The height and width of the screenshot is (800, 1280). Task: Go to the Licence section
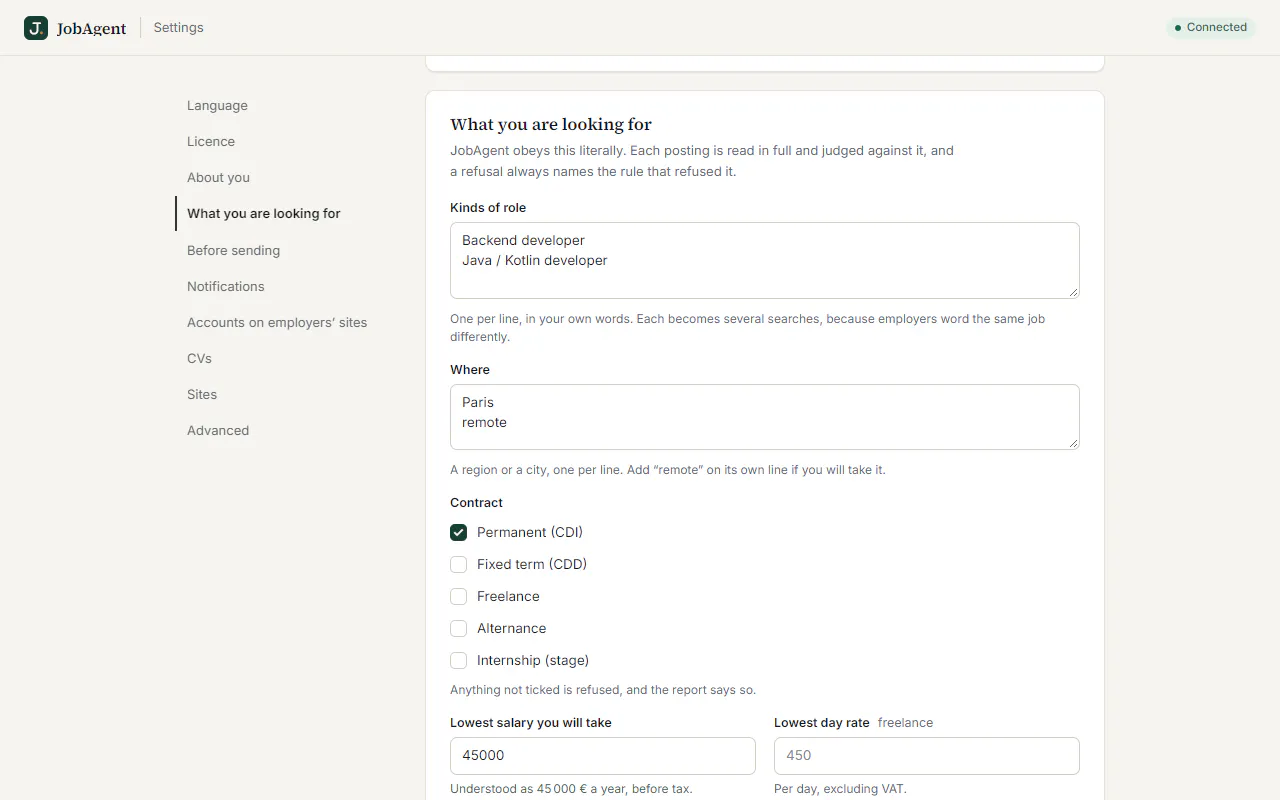[x=211, y=141]
